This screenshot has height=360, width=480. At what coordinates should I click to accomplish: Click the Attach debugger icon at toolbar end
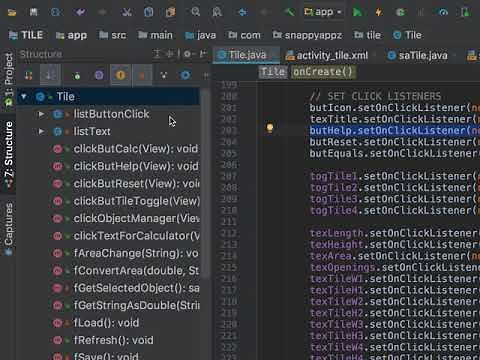click(465, 13)
